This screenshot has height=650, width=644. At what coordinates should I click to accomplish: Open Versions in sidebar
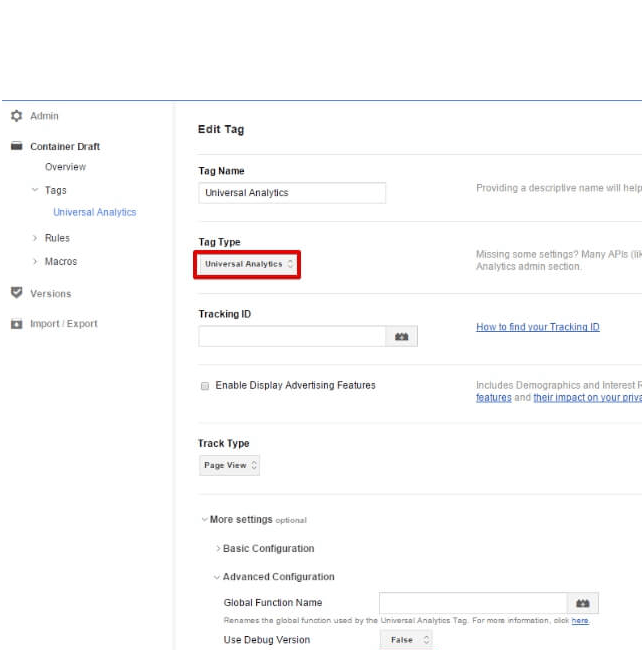(x=51, y=293)
